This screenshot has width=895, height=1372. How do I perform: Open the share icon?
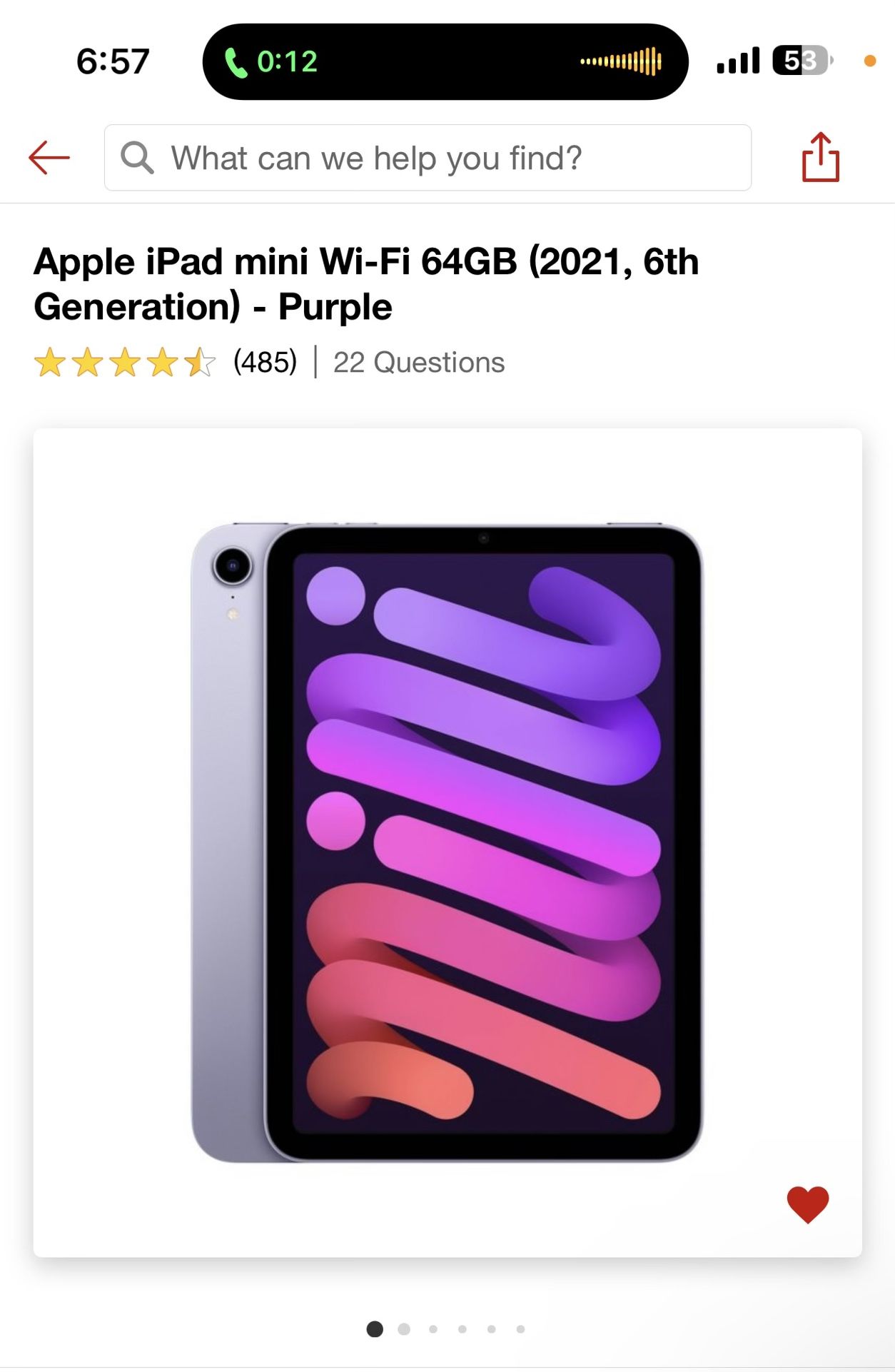click(821, 157)
